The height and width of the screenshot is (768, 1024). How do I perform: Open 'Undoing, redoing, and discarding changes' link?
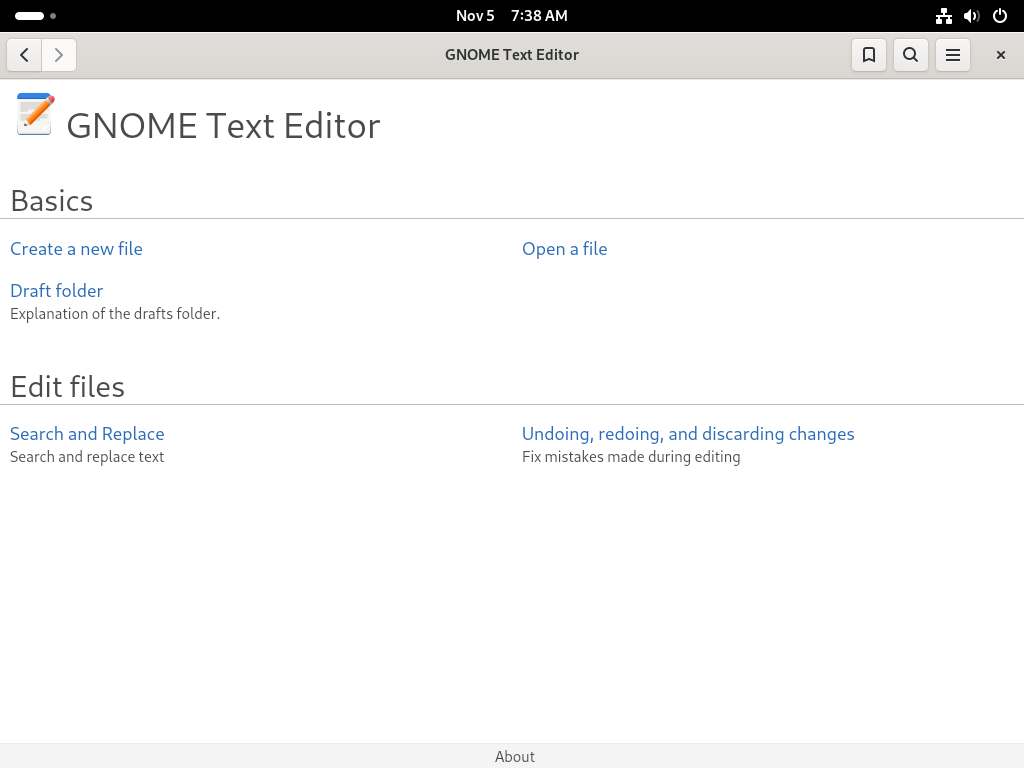pyautogui.click(x=688, y=434)
